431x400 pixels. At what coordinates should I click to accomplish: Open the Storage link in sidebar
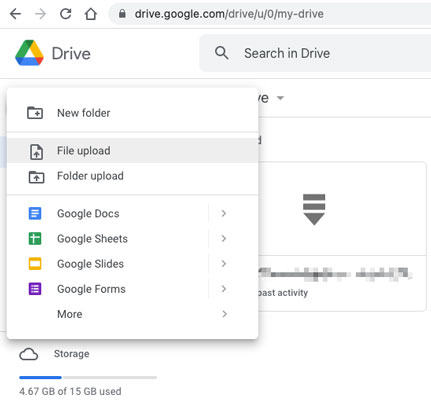tap(71, 354)
